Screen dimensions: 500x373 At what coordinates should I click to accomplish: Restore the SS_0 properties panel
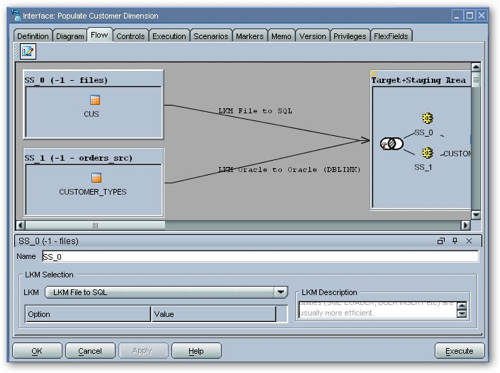[441, 241]
